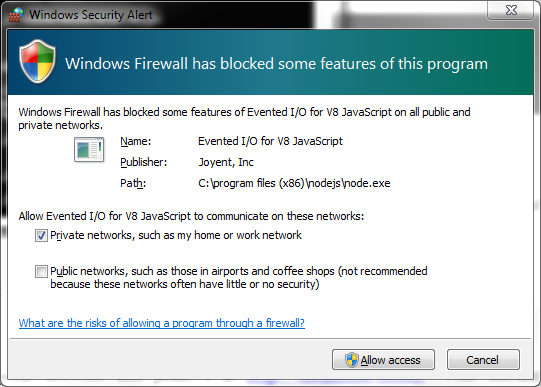Image resolution: width=541 pixels, height=387 pixels.
Task: Click the firewall icon in title bar
Action: [x=15, y=14]
